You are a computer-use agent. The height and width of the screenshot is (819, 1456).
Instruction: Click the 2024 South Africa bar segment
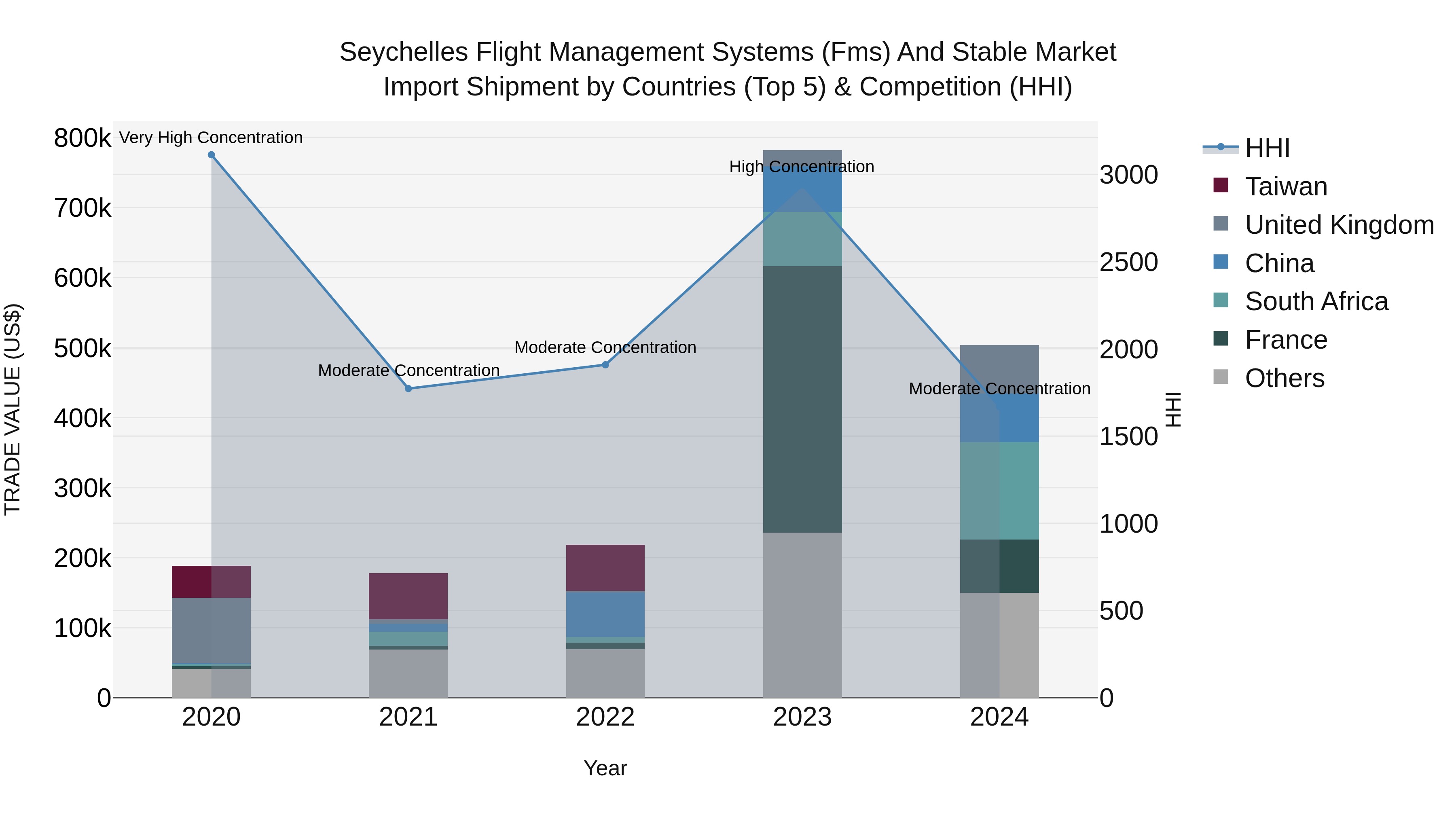pyautogui.click(x=999, y=491)
